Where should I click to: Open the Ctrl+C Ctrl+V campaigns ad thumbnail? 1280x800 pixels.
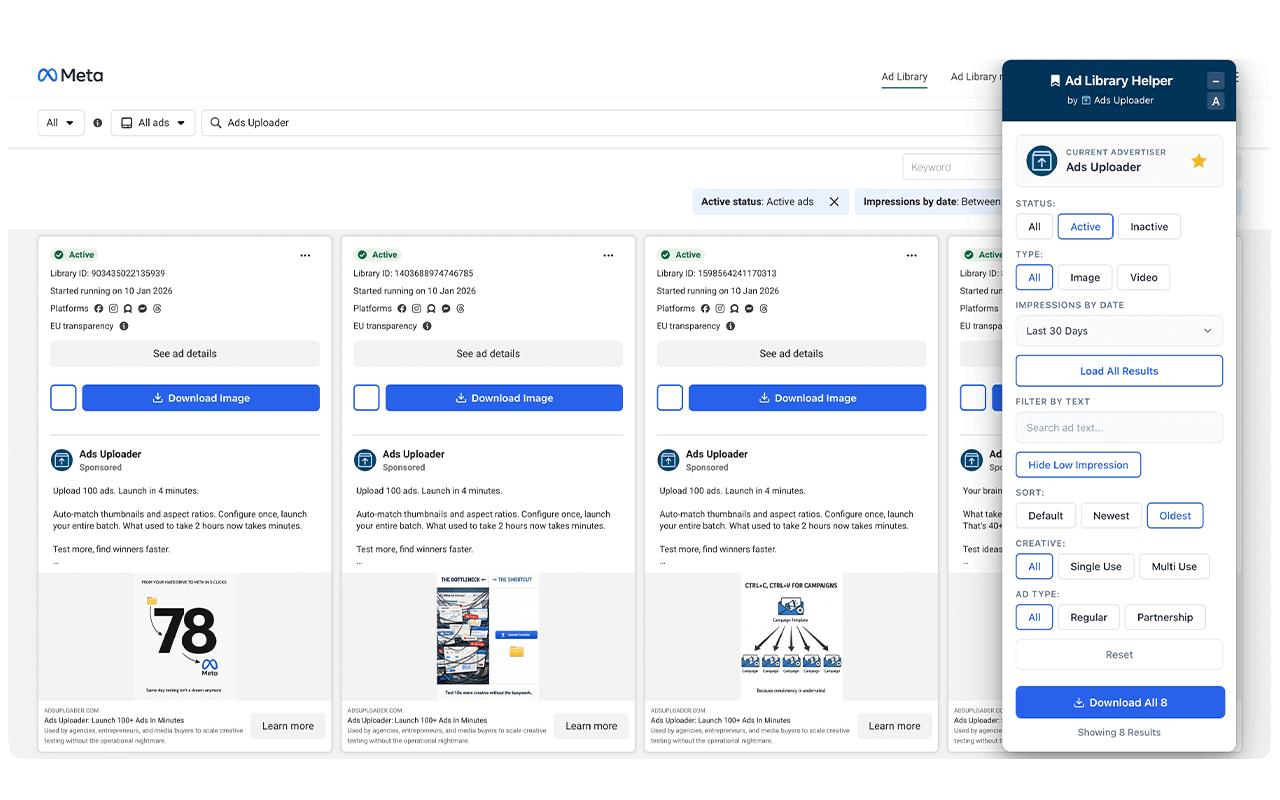[x=791, y=636]
